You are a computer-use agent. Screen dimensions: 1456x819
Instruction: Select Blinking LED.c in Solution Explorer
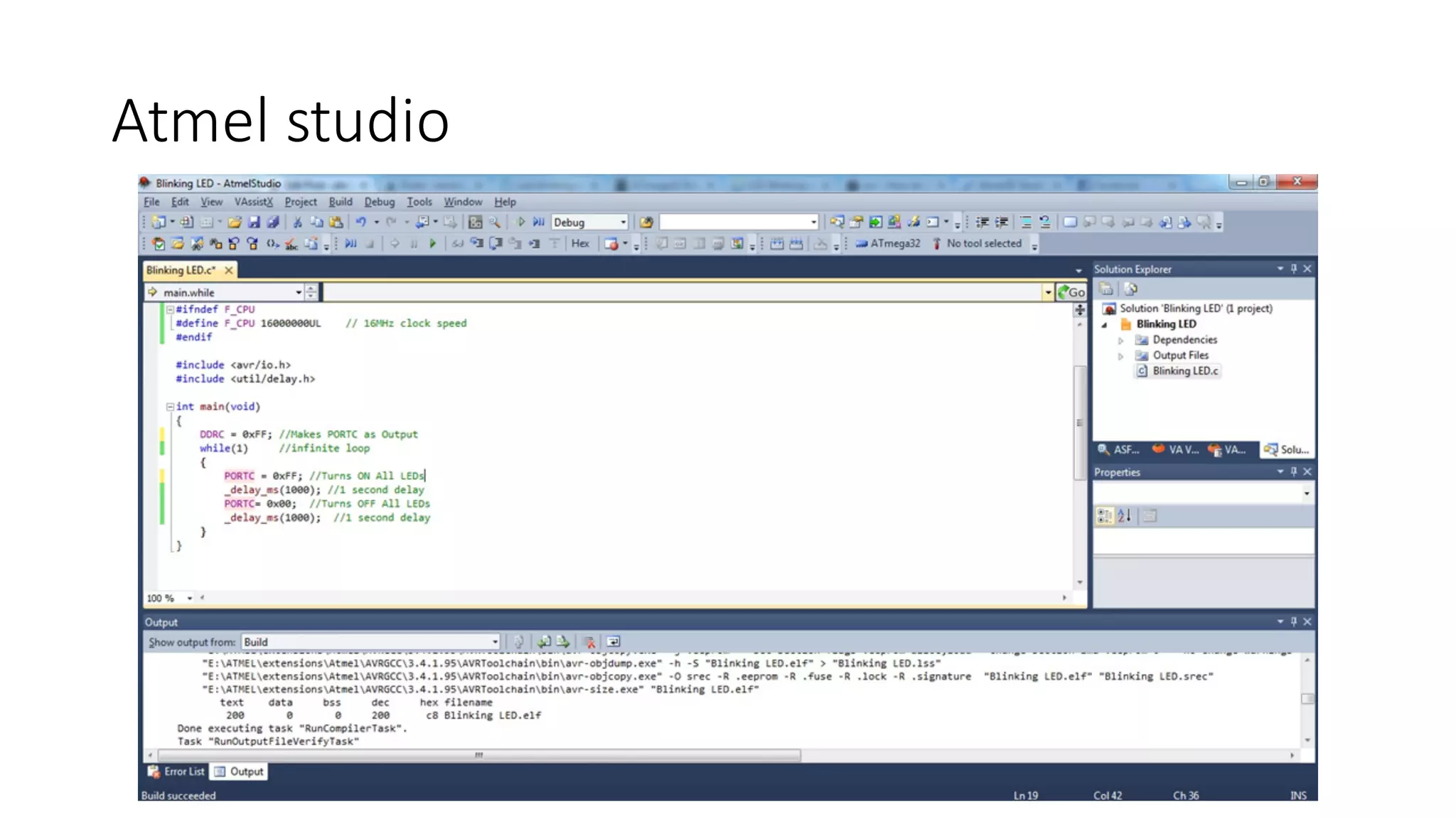click(1178, 371)
